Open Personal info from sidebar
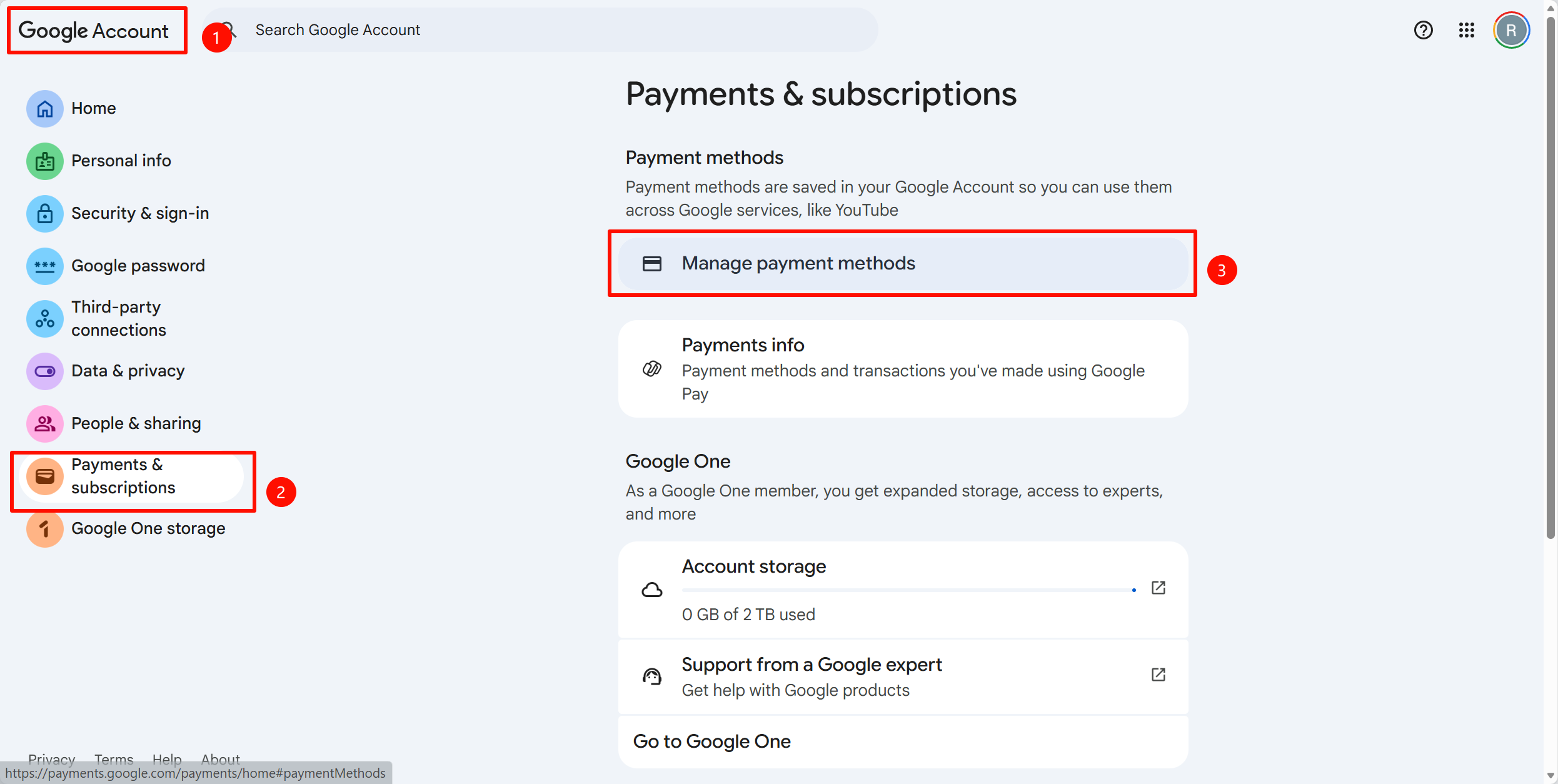Viewport: 1558px width, 784px height. (x=121, y=161)
